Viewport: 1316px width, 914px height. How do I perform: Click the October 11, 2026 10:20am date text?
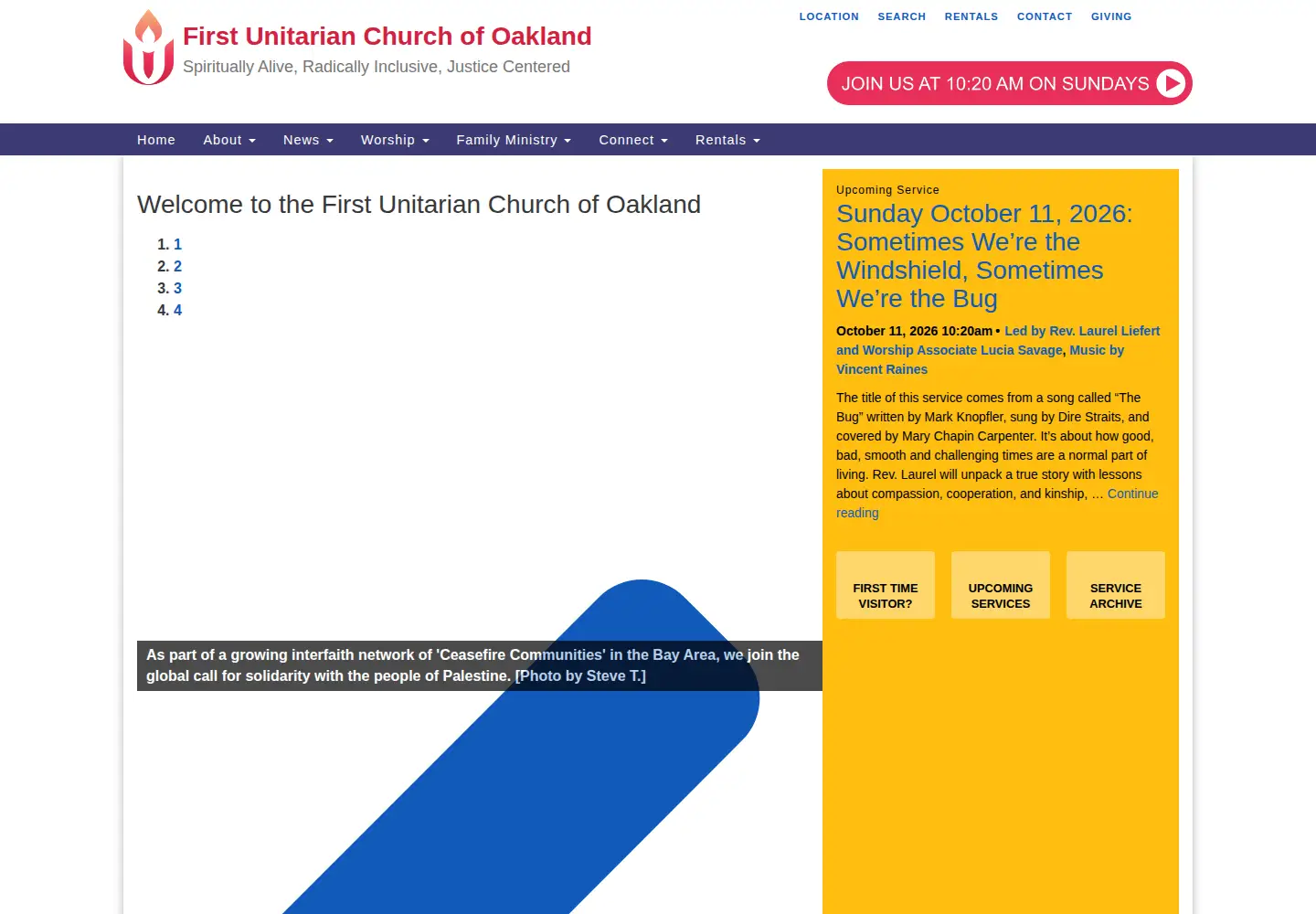(914, 331)
